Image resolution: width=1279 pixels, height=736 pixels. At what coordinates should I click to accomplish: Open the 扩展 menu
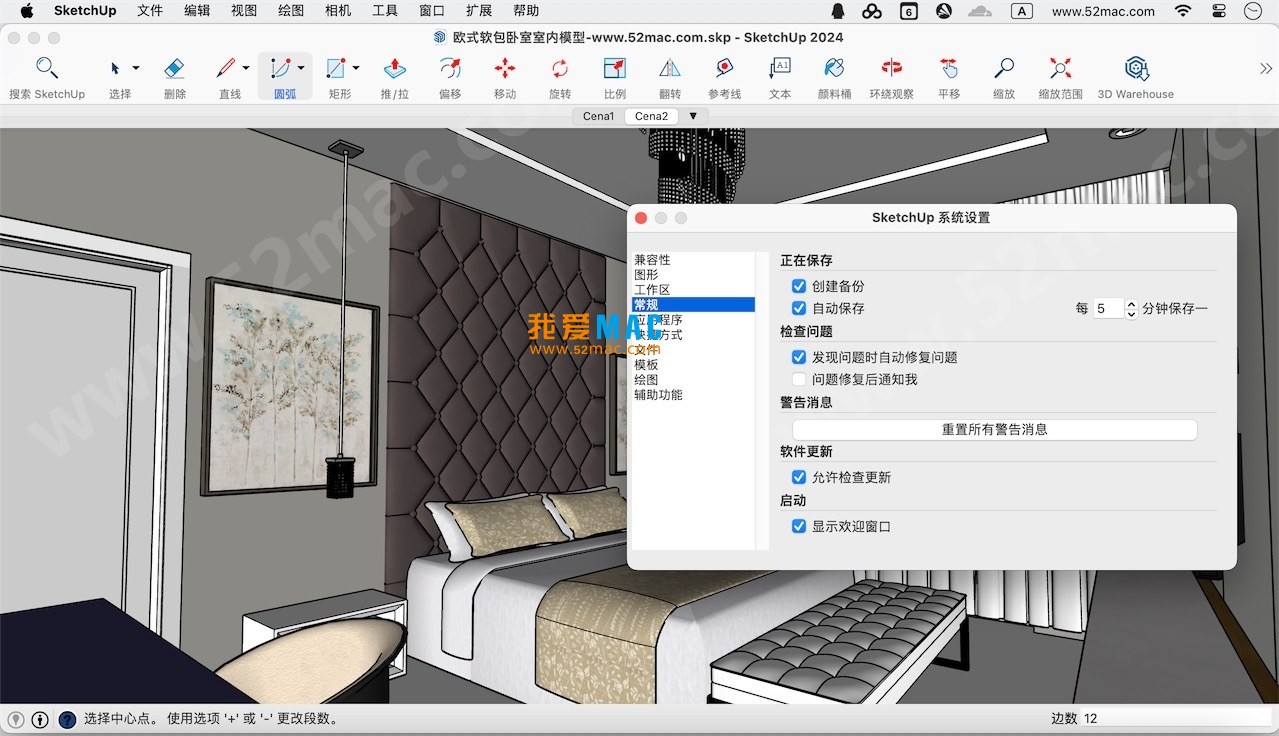click(479, 11)
